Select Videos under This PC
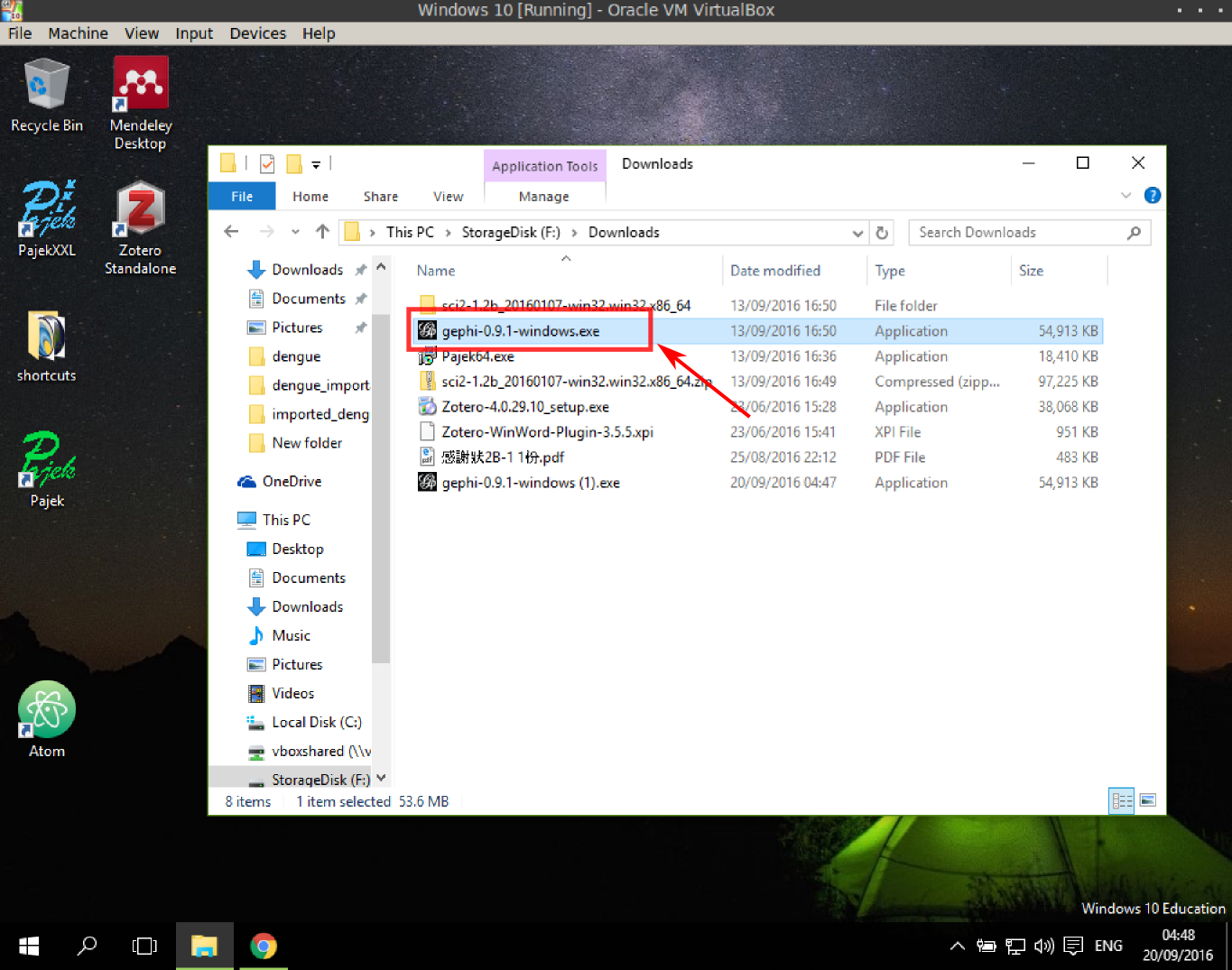Image resolution: width=1232 pixels, height=970 pixels. point(282,693)
